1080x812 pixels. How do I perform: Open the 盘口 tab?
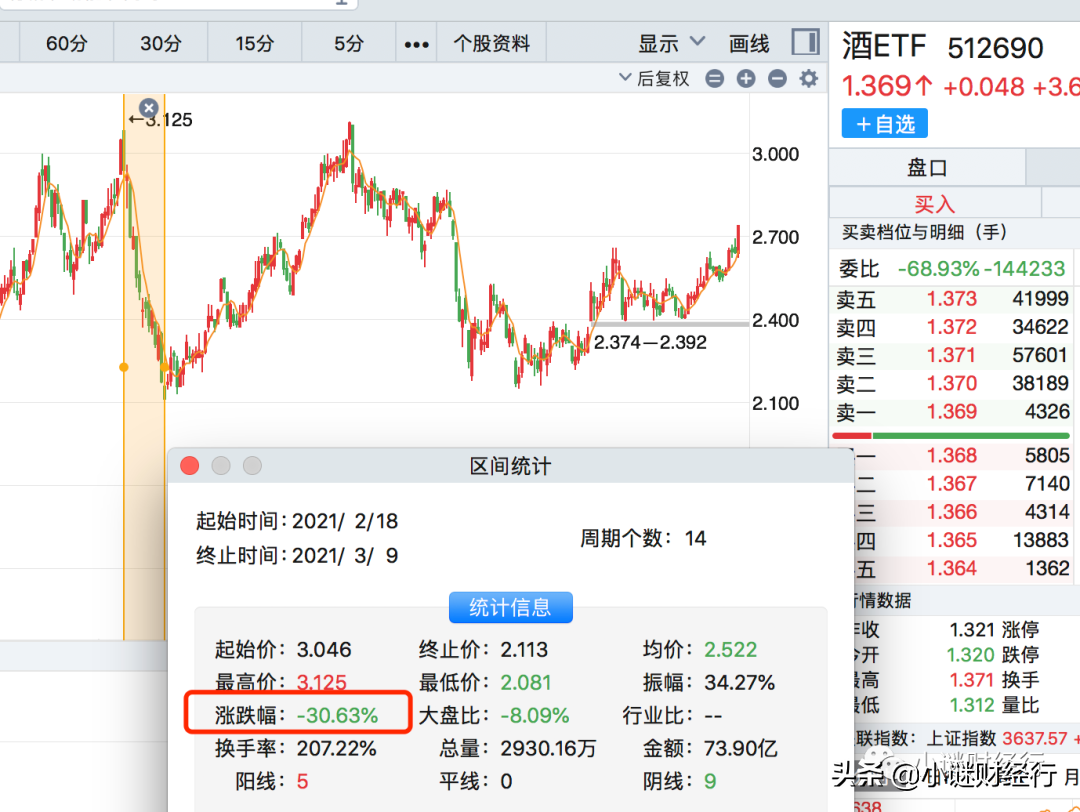point(926,167)
